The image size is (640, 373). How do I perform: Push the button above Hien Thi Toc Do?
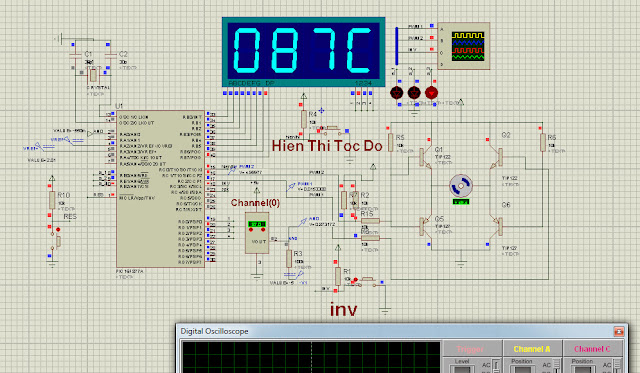tap(332, 130)
